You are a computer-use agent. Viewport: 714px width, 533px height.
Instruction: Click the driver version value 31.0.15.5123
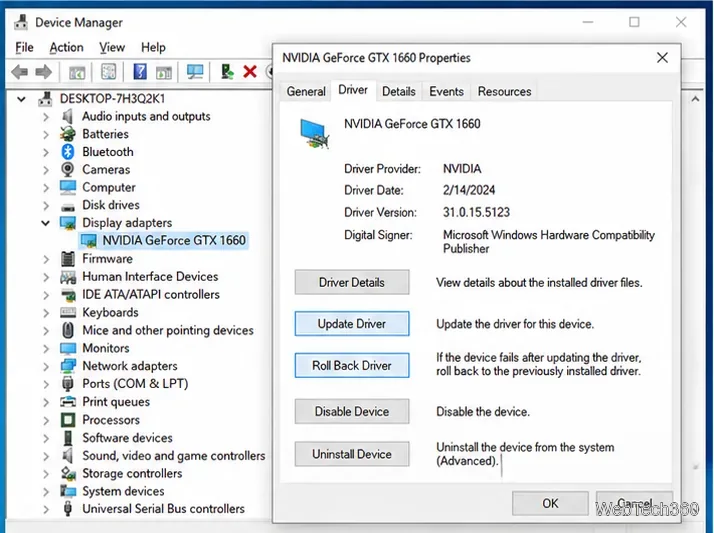coord(476,212)
